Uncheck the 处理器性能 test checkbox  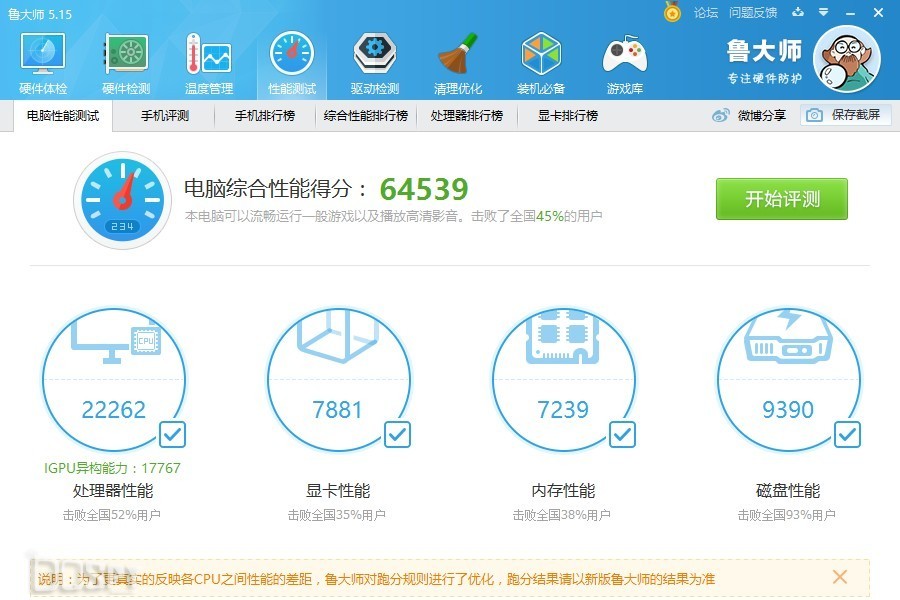172,434
